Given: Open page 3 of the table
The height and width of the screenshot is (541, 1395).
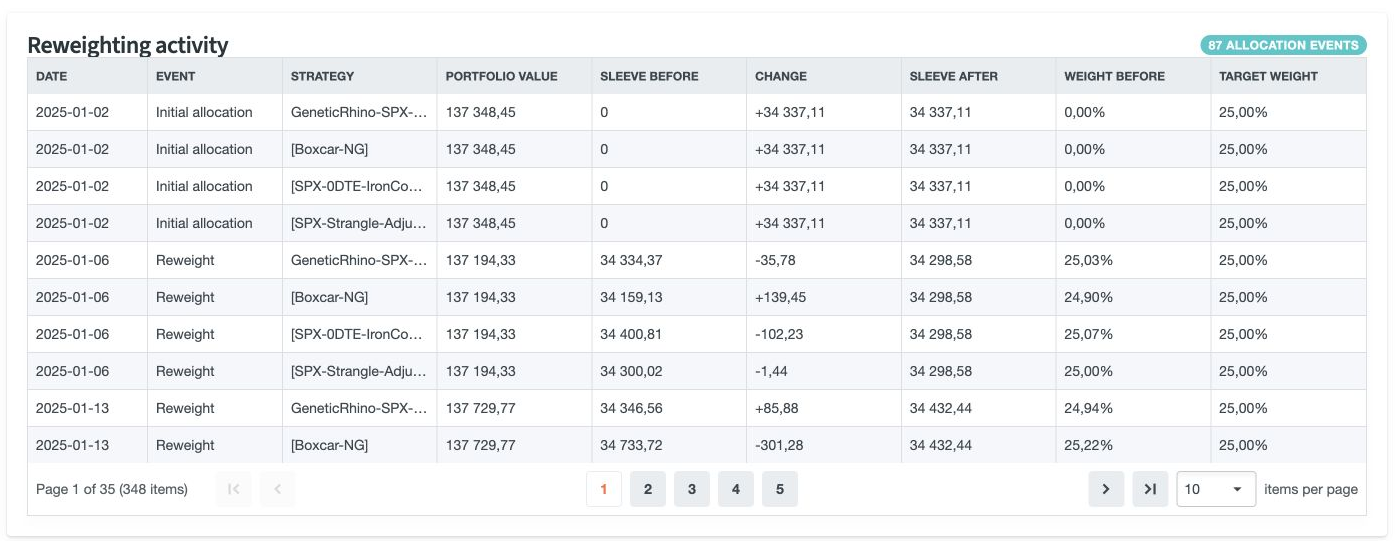Looking at the screenshot, I should [692, 489].
